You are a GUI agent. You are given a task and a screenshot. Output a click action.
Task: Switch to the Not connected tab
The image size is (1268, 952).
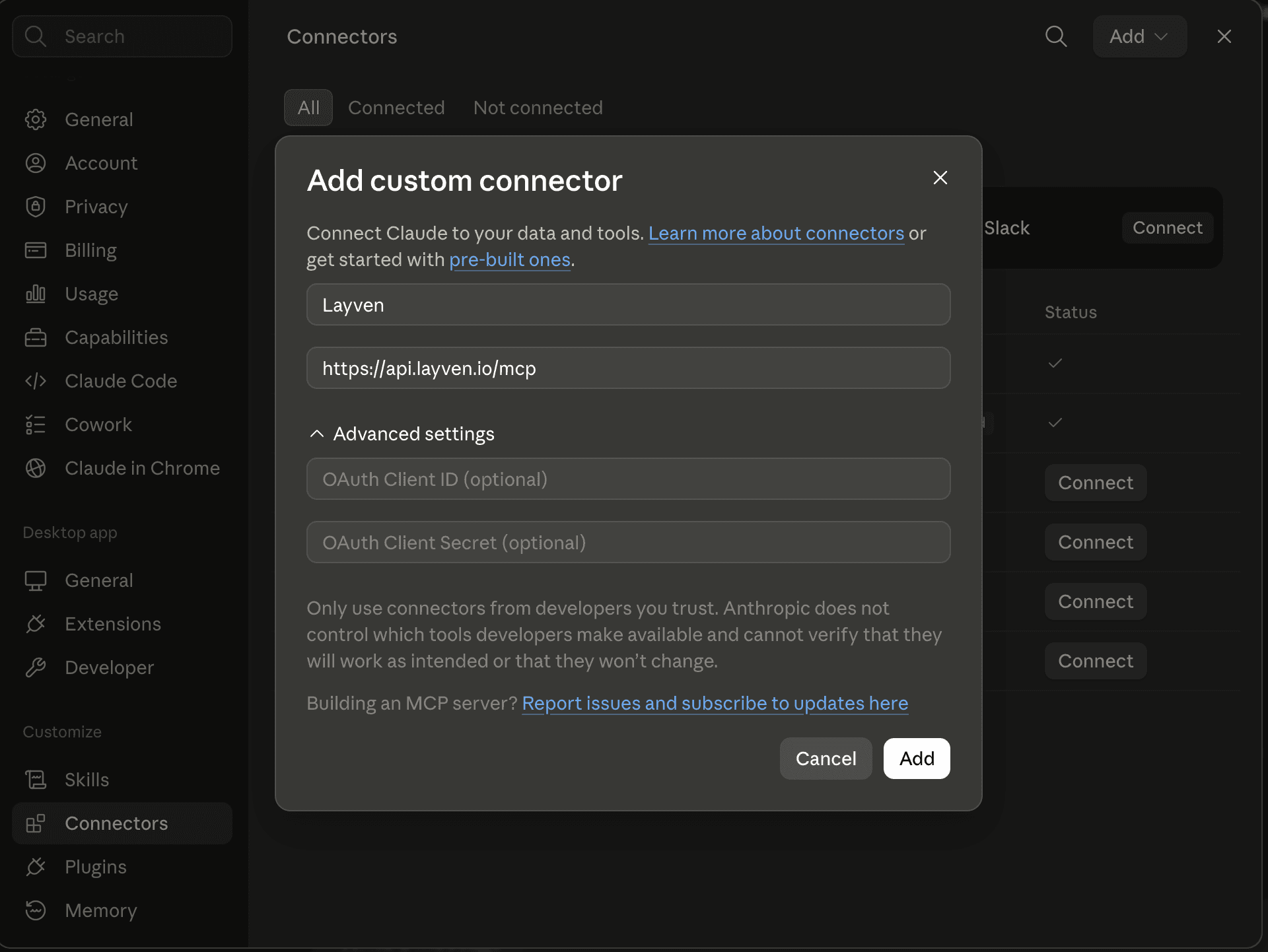[538, 108]
